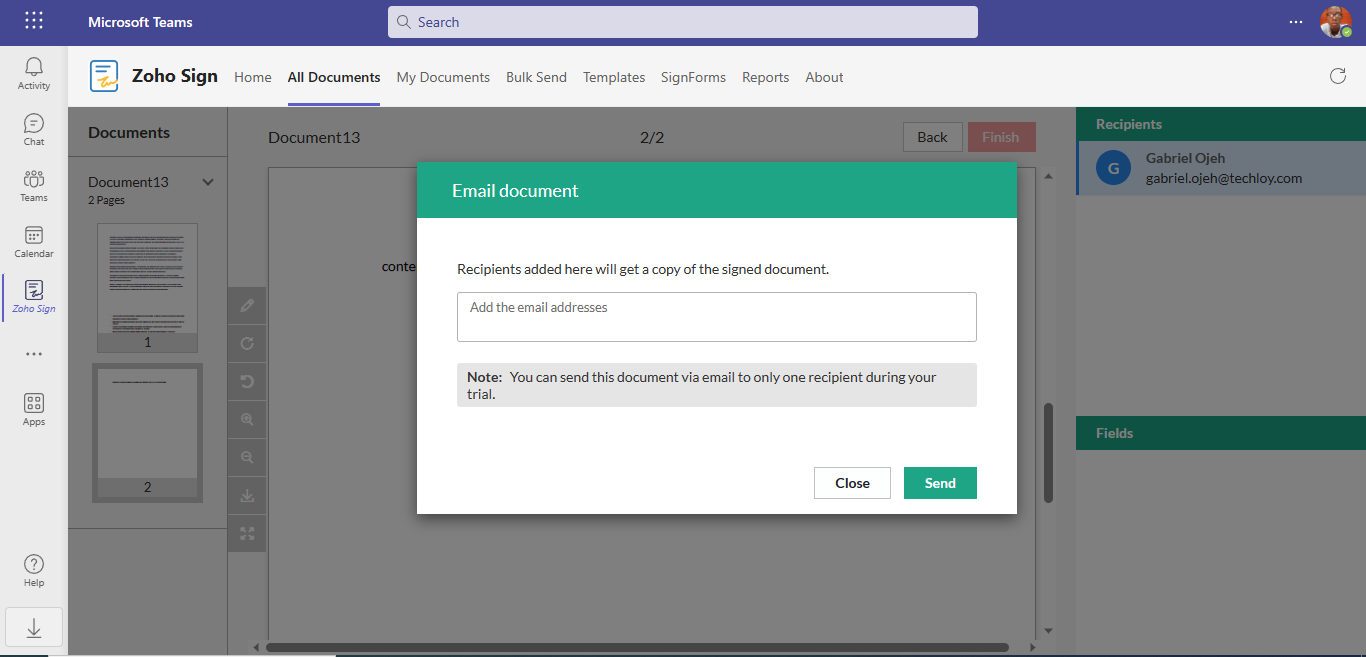Open Teams section in the sidebar
Image resolution: width=1366 pixels, height=657 pixels.
34,186
